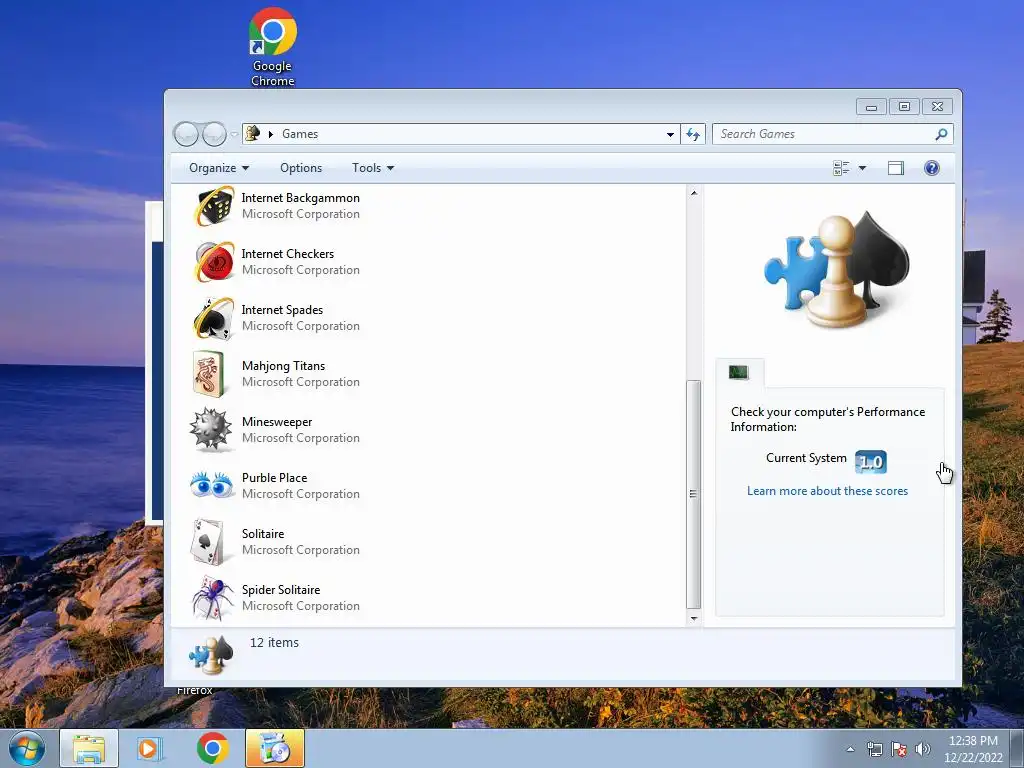This screenshot has height=768, width=1024.
Task: Expand the address bar history dropdown
Action: tap(670, 134)
